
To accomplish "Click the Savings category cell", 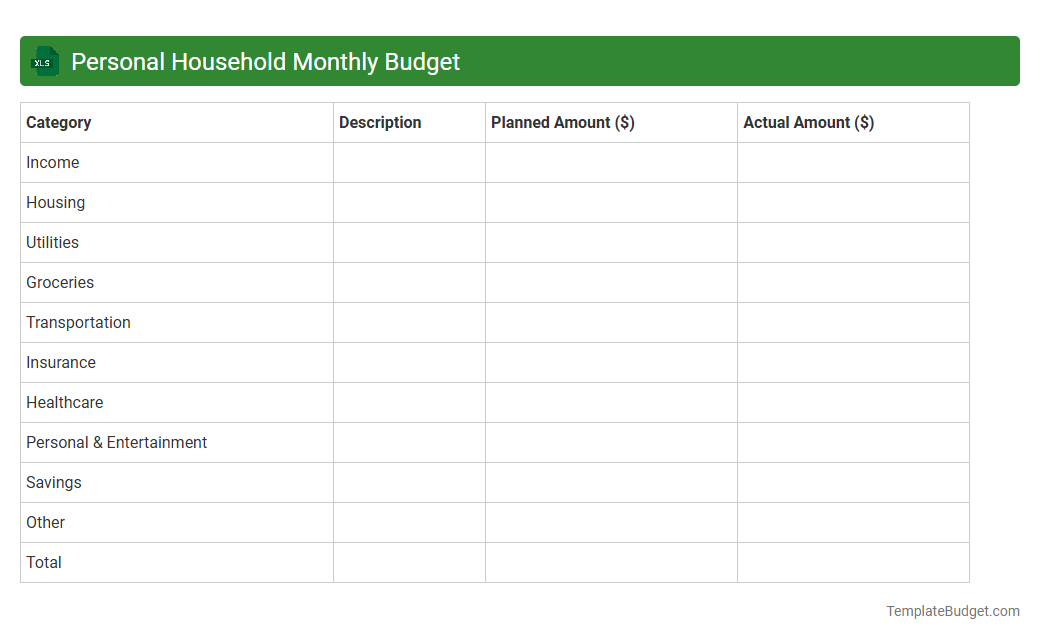I will pos(53,482).
